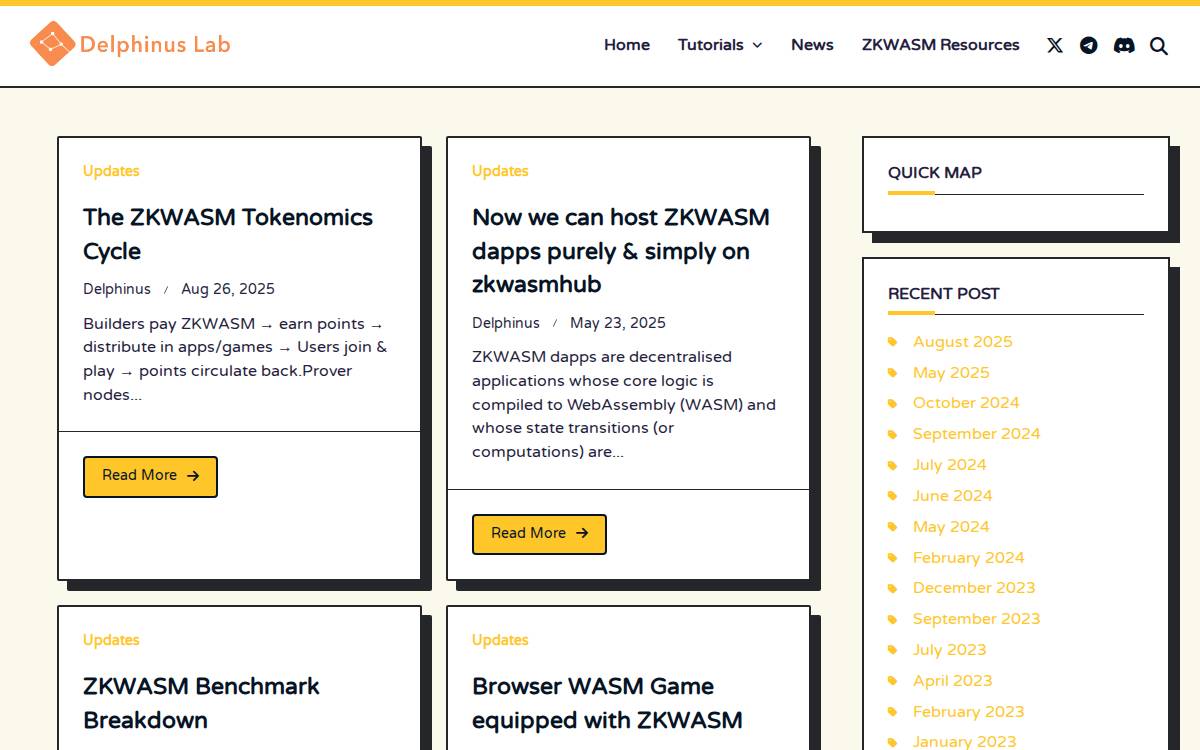Click the RECENT POST heading
This screenshot has width=1200, height=750.
[944, 294]
